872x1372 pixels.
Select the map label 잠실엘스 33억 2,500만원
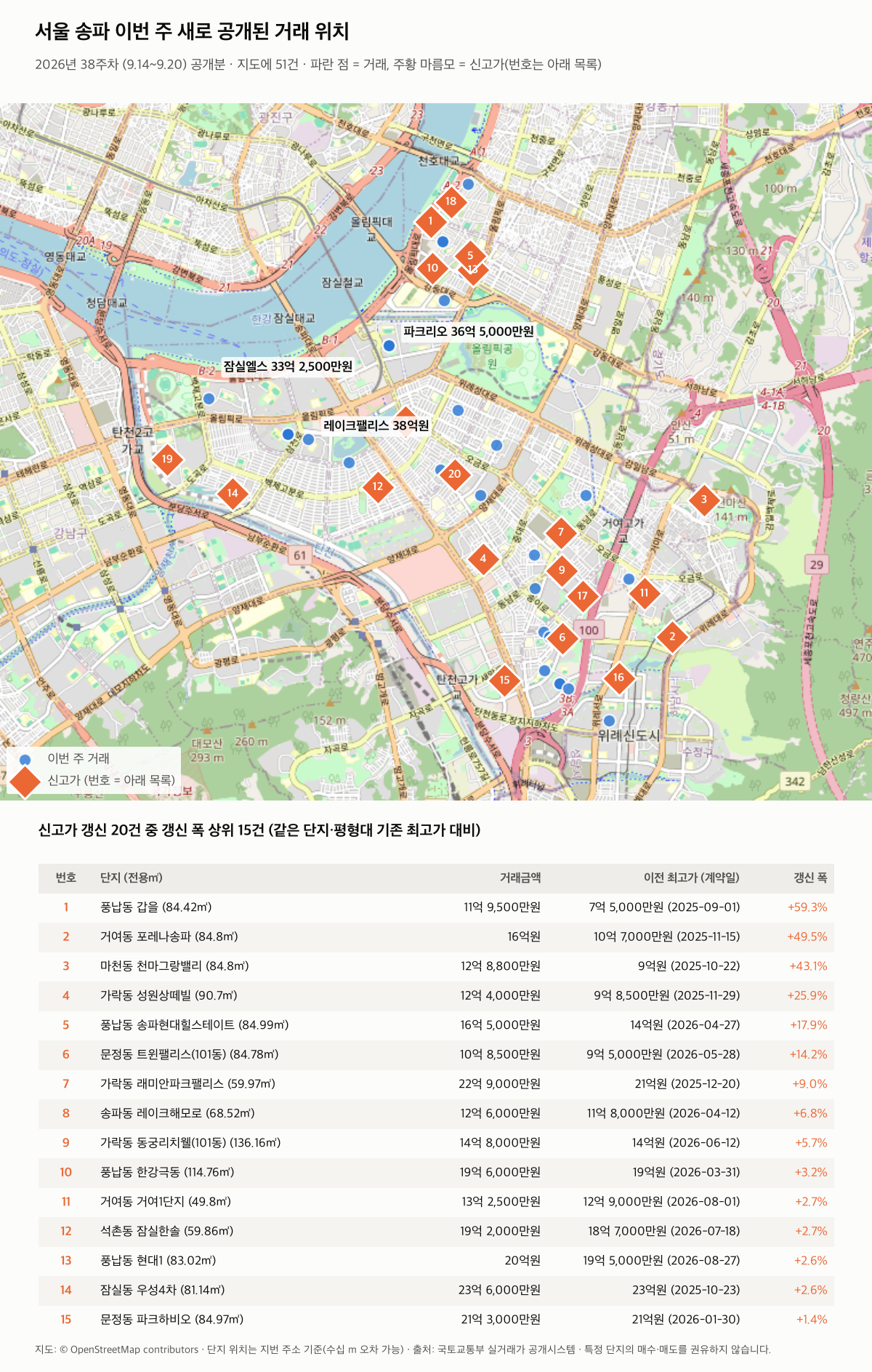point(288,366)
